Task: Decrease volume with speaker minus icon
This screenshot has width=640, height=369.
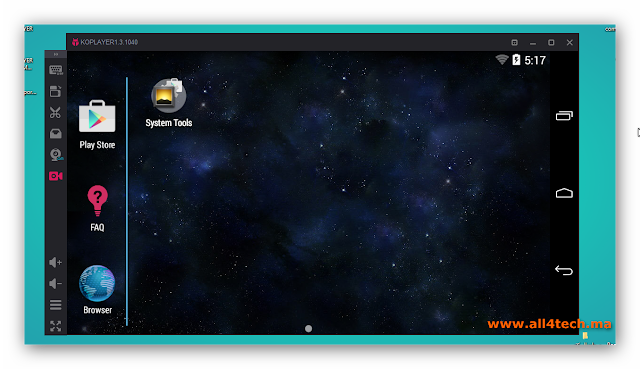Action: (x=56, y=283)
